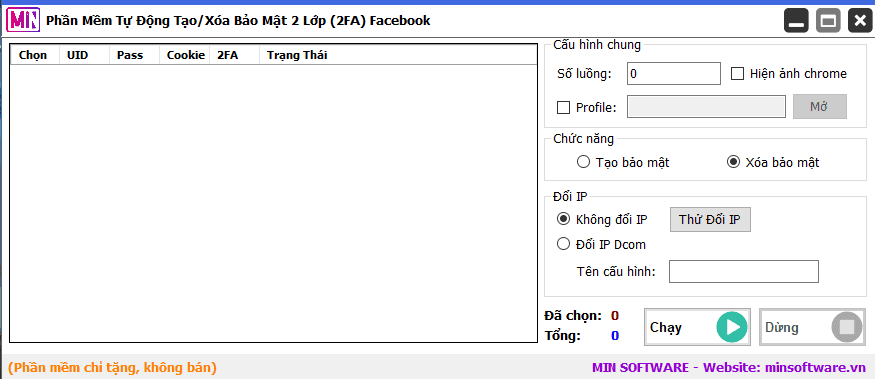The image size is (875, 379).
Task: Maximize the 2FA Facebook tool window
Action: pyautogui.click(x=828, y=21)
